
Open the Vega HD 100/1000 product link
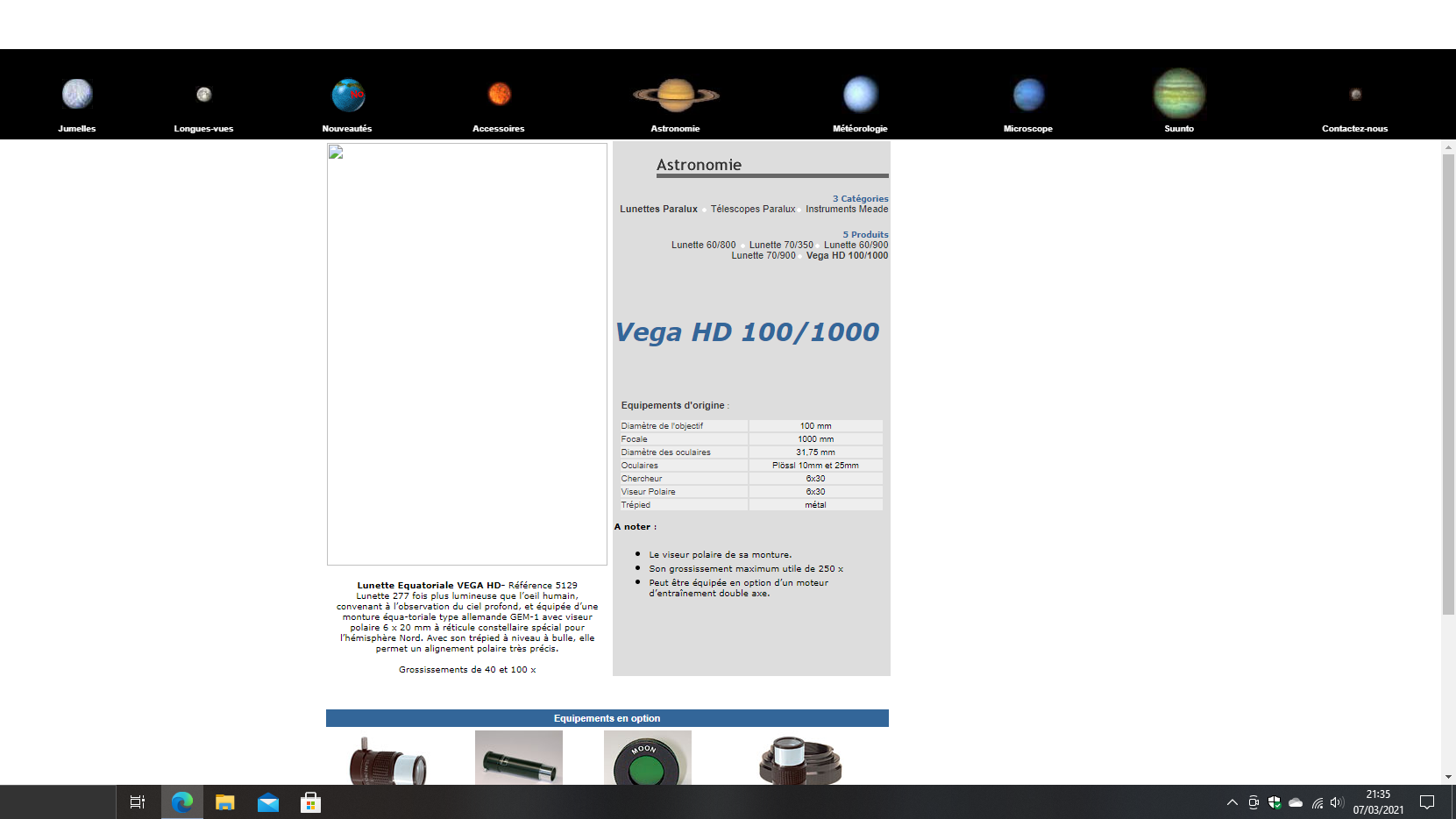848,255
